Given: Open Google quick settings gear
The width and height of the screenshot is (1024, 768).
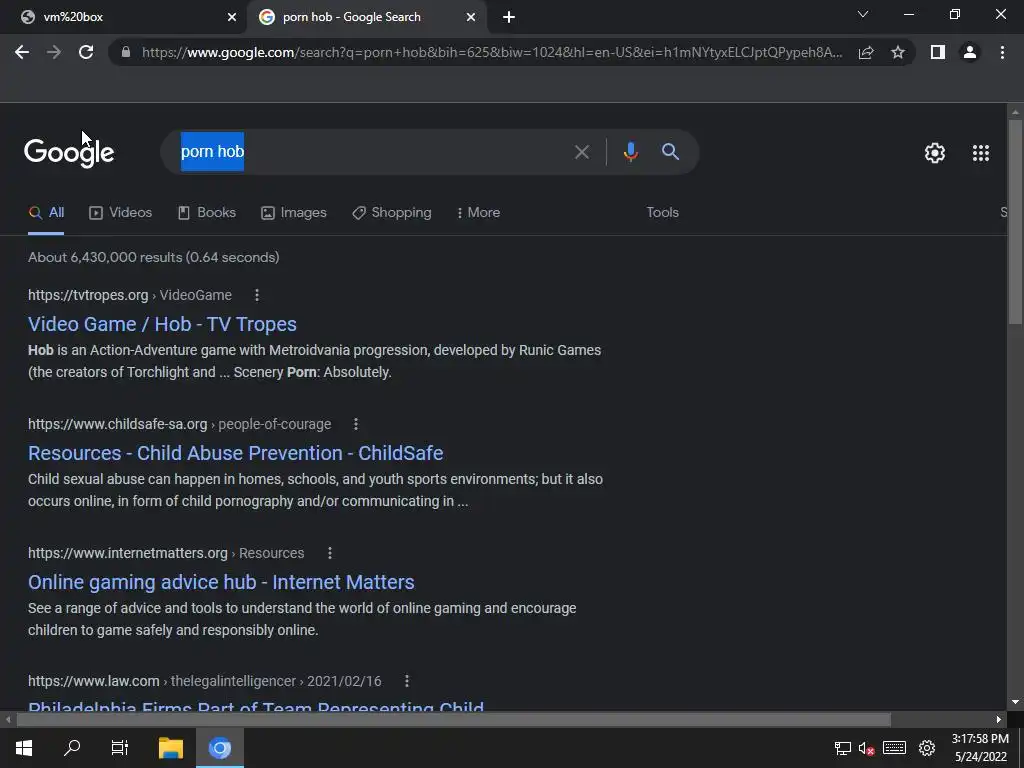Looking at the screenshot, I should (935, 153).
